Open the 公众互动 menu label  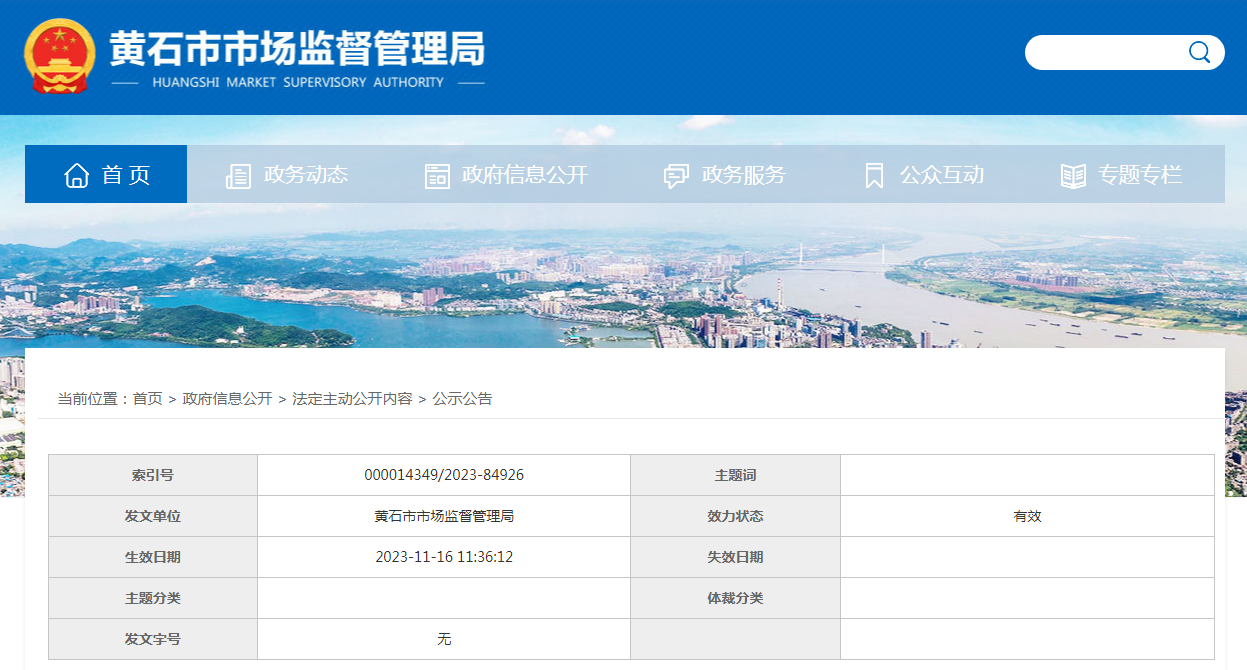click(x=942, y=175)
